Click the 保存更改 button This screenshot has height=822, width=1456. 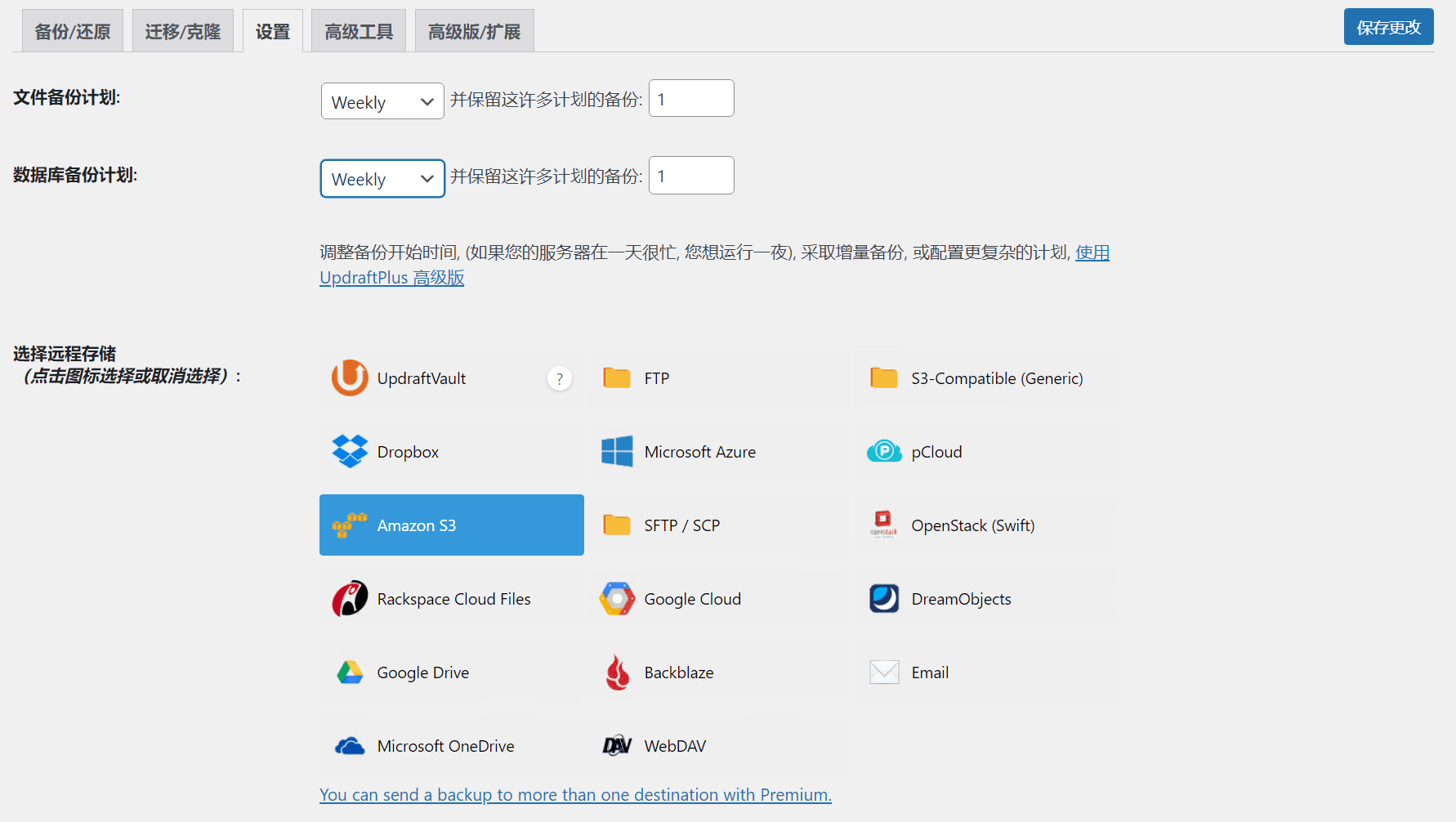click(1388, 26)
